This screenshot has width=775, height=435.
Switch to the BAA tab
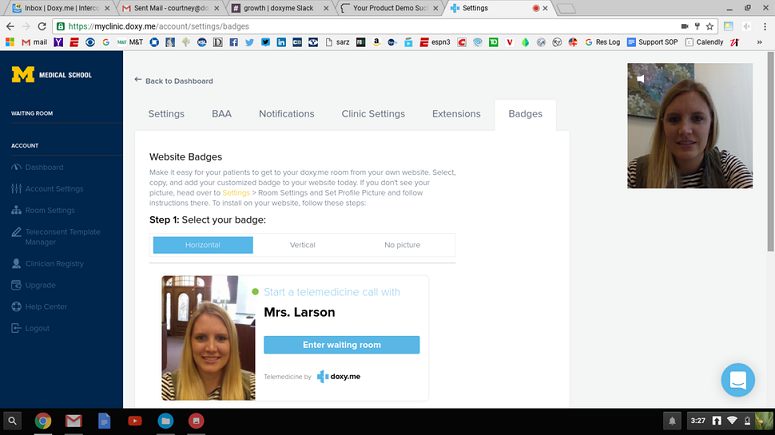coord(221,114)
